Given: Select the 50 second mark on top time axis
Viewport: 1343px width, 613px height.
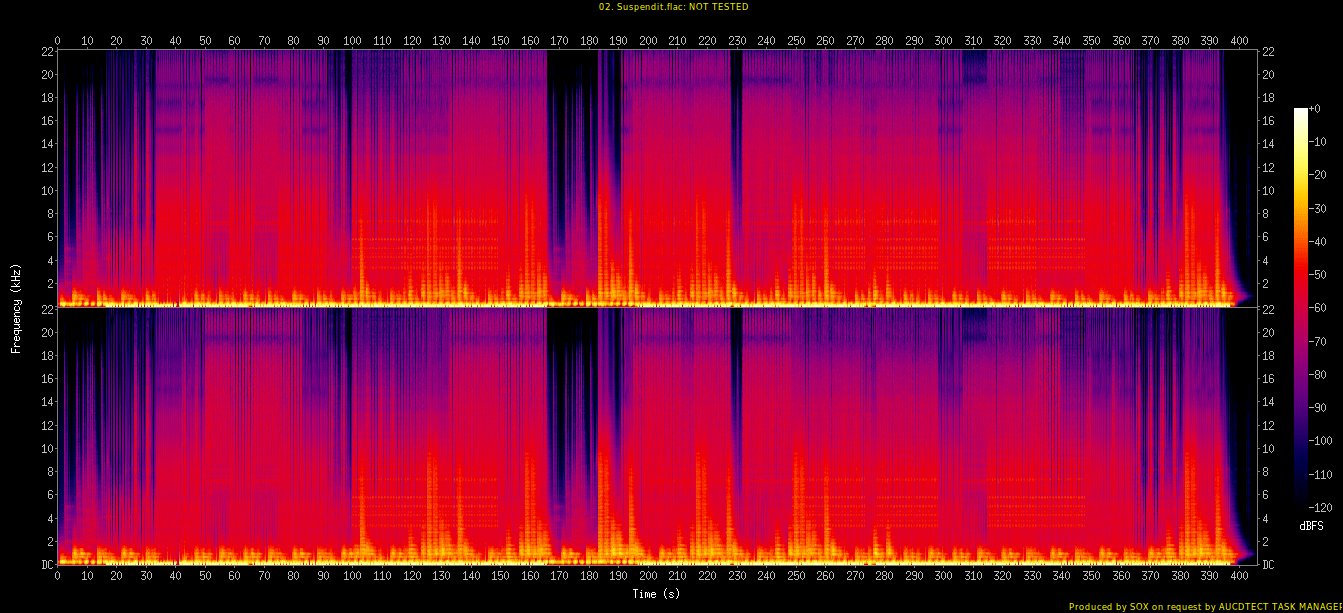Looking at the screenshot, I should pos(205,41).
